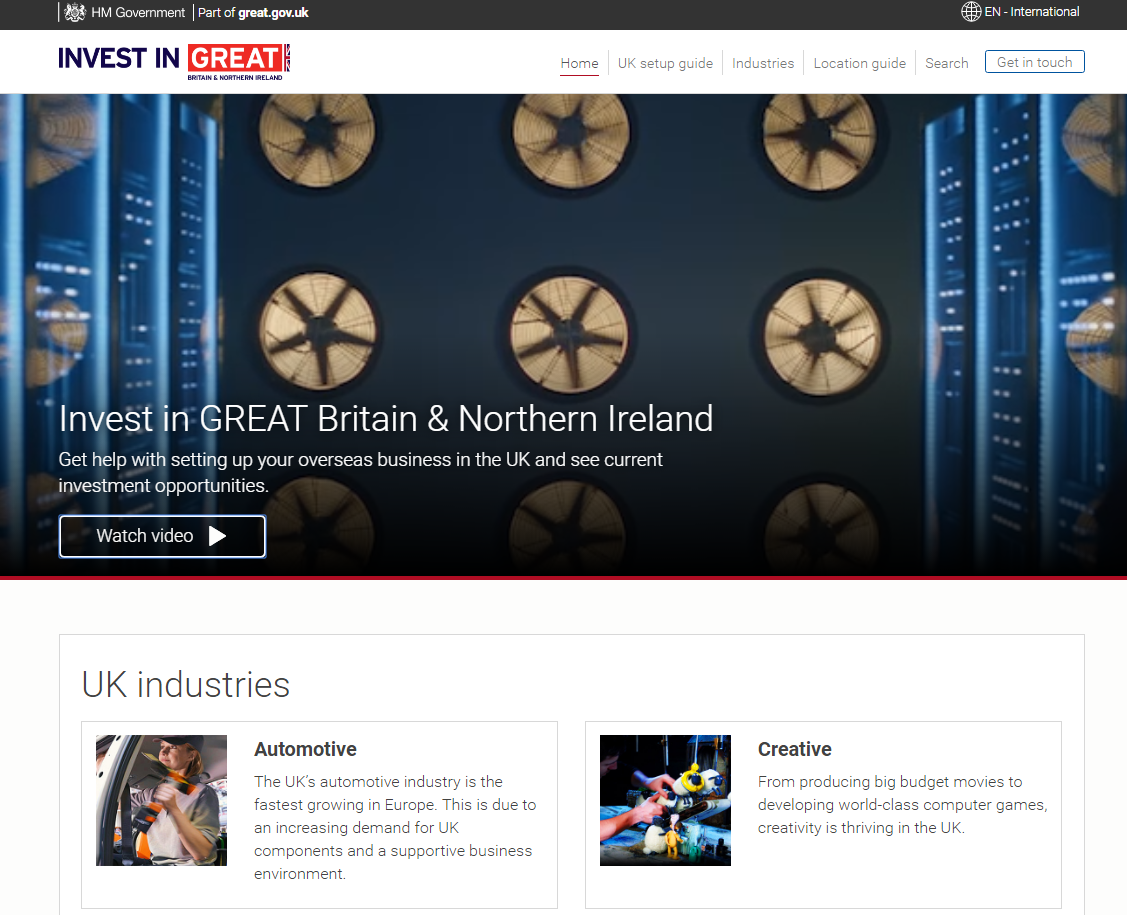Click the globe language icon
The width and height of the screenshot is (1127, 915).
970,12
